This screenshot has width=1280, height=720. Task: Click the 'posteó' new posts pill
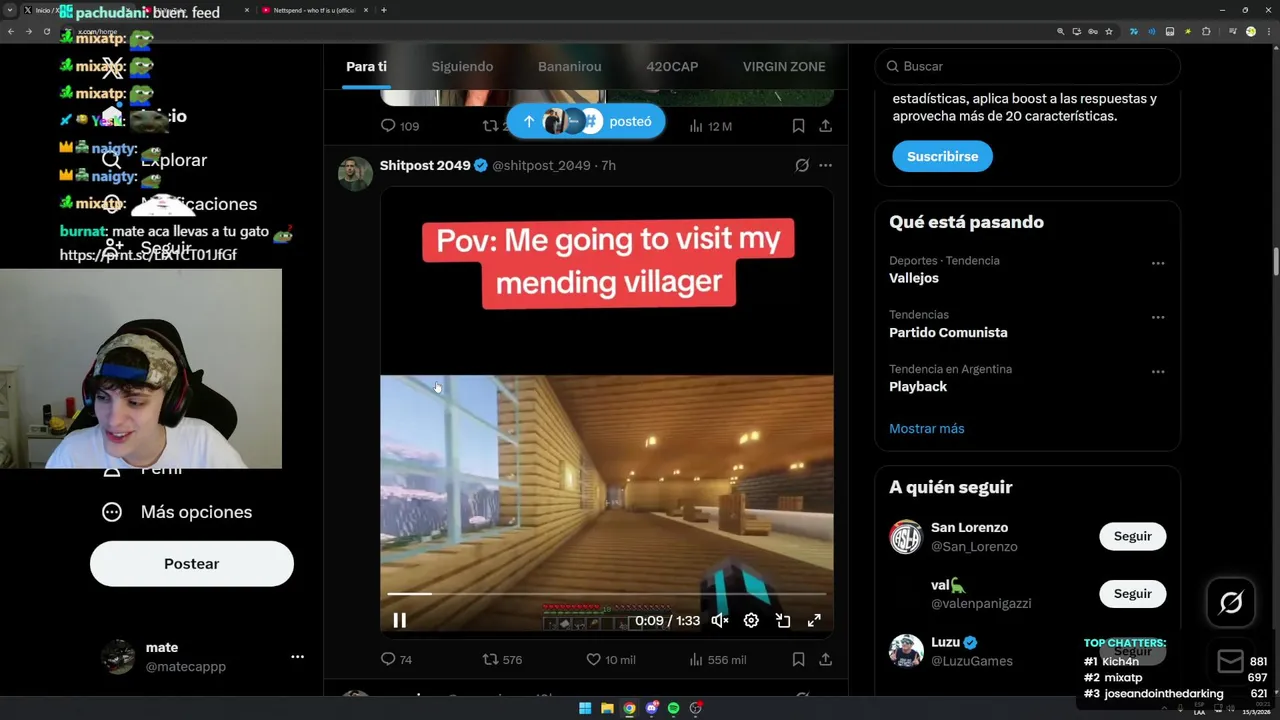(x=586, y=121)
